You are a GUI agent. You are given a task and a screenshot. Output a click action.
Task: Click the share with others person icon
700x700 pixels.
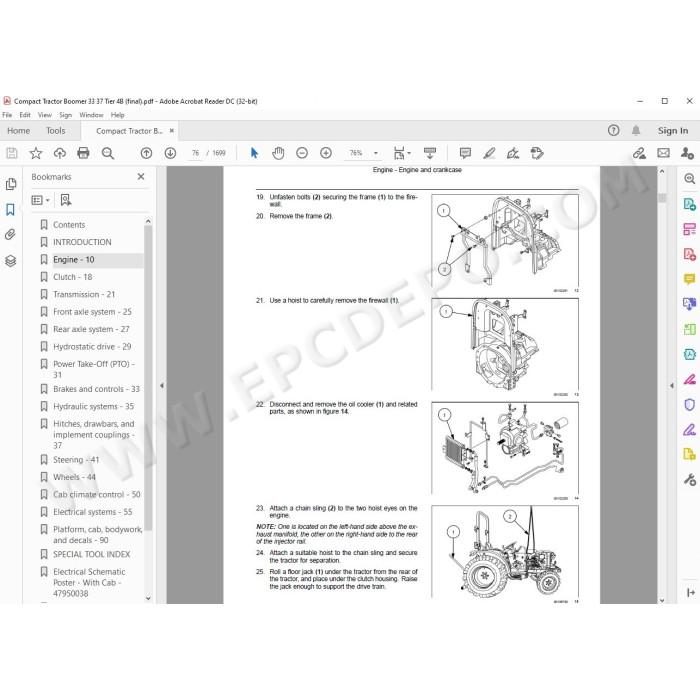pos(687,153)
